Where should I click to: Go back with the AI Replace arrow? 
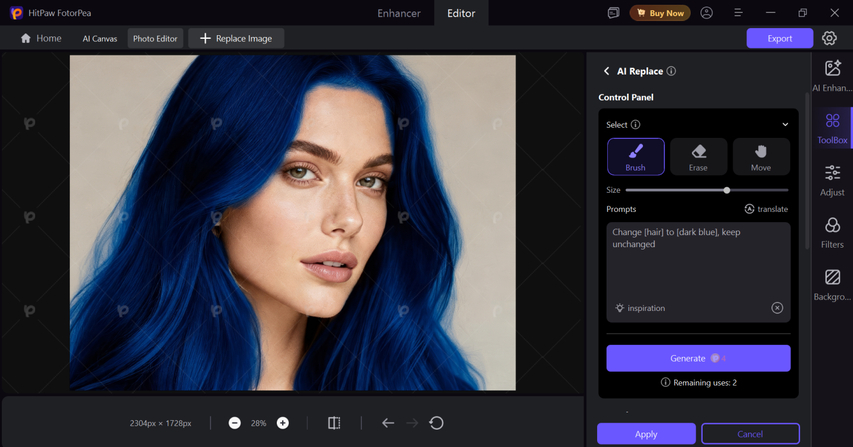[607, 71]
